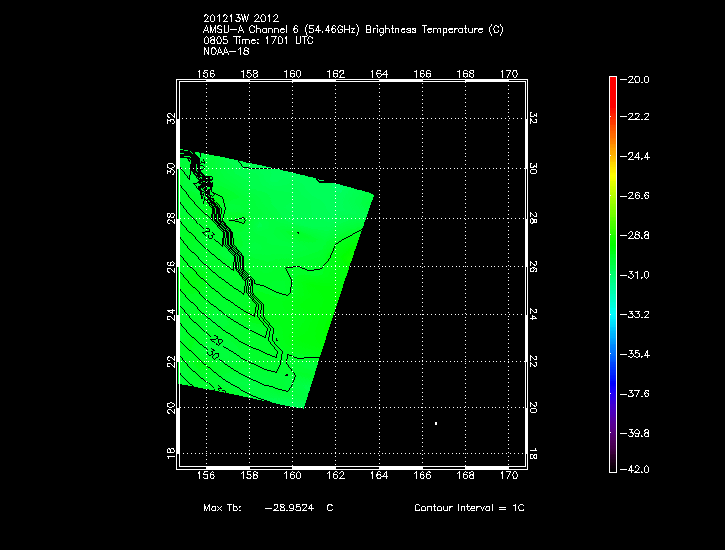Click the 30 contour label in the swath
This screenshot has height=550, width=725.
(213, 354)
